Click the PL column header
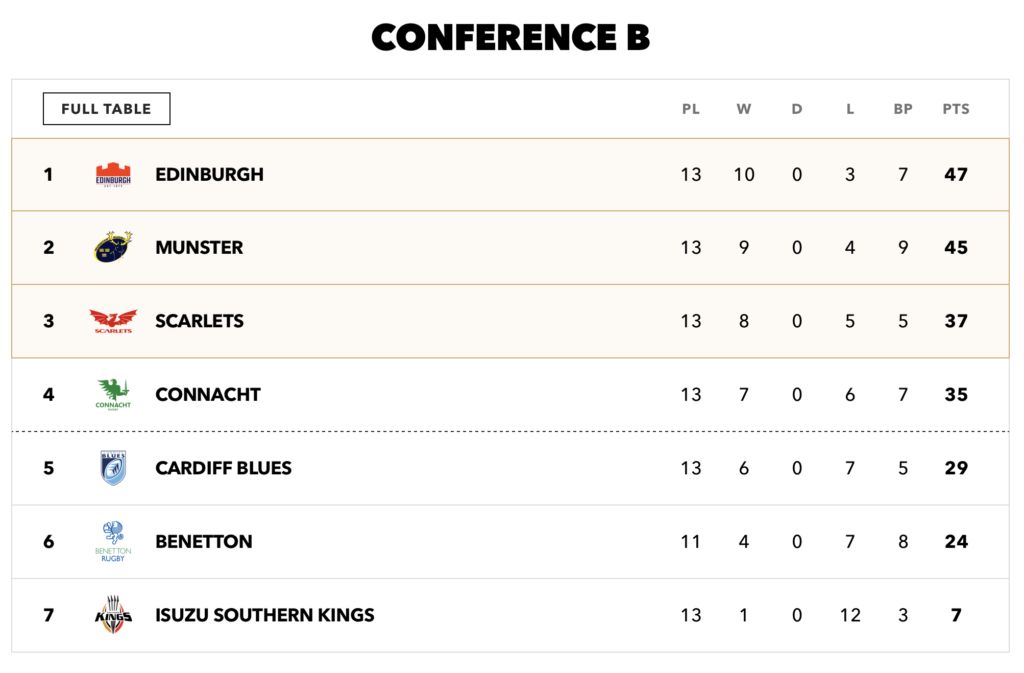This screenshot has height=673, width=1024. click(x=691, y=109)
